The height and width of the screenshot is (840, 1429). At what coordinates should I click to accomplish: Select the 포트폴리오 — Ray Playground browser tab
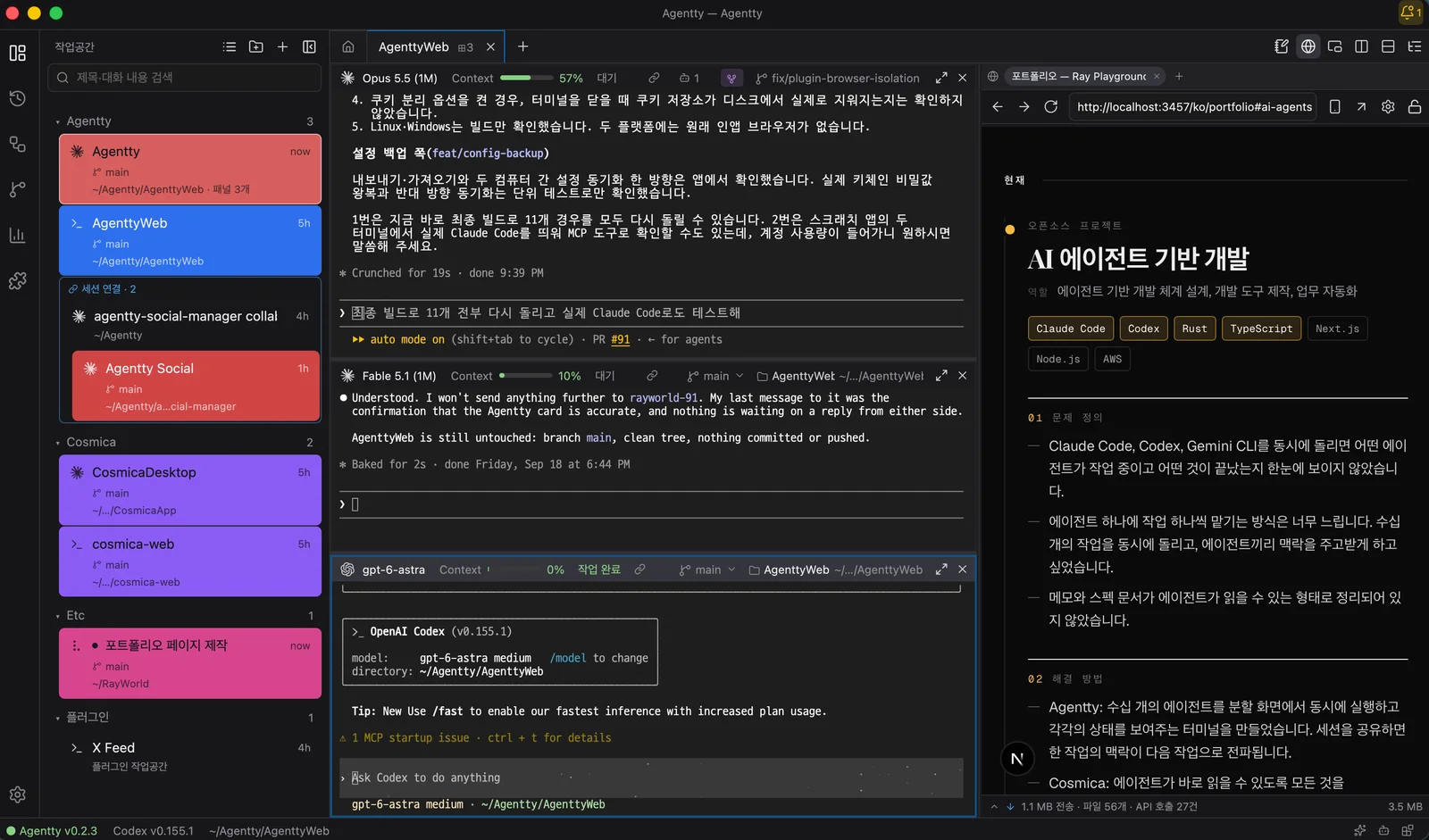point(1079,77)
